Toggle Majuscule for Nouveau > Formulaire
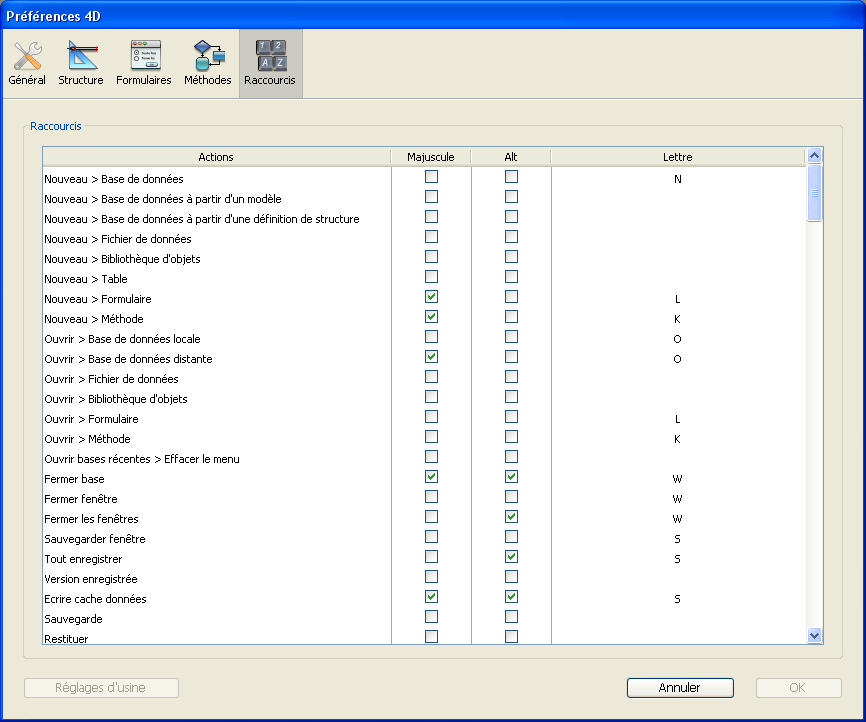 [431, 297]
